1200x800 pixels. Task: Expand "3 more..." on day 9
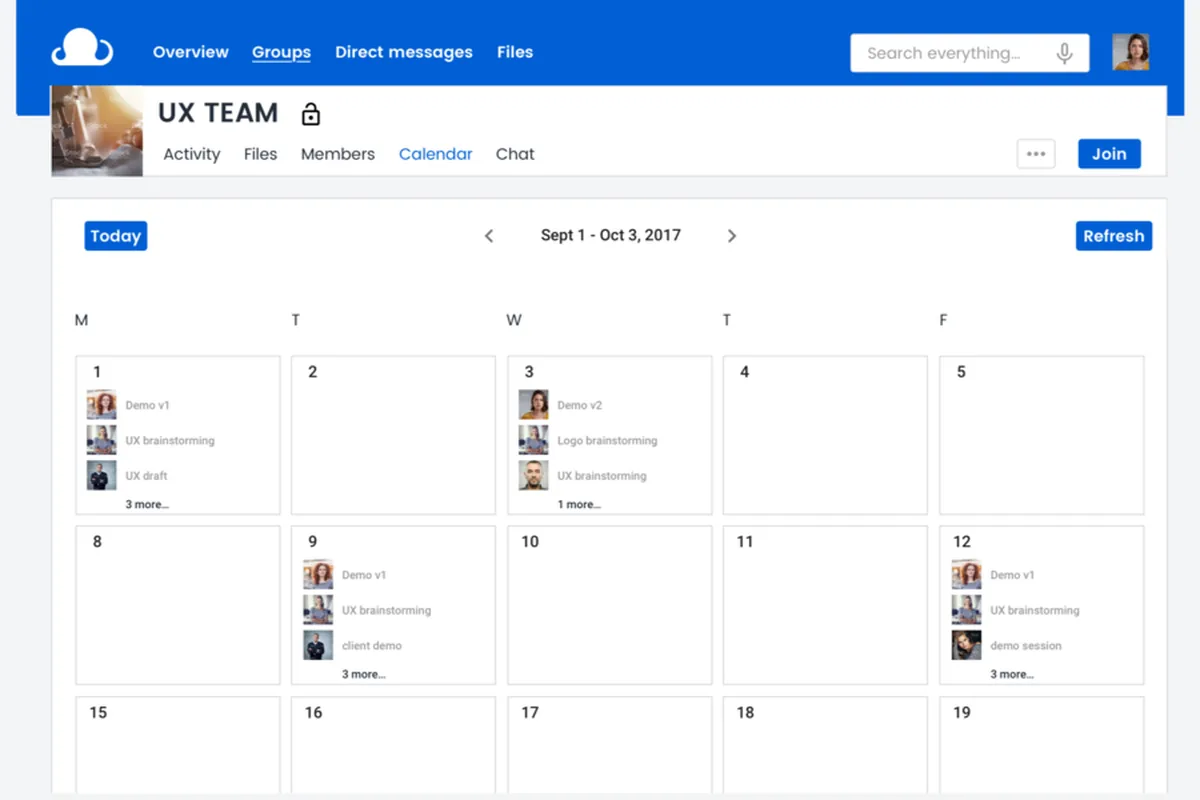coord(364,675)
